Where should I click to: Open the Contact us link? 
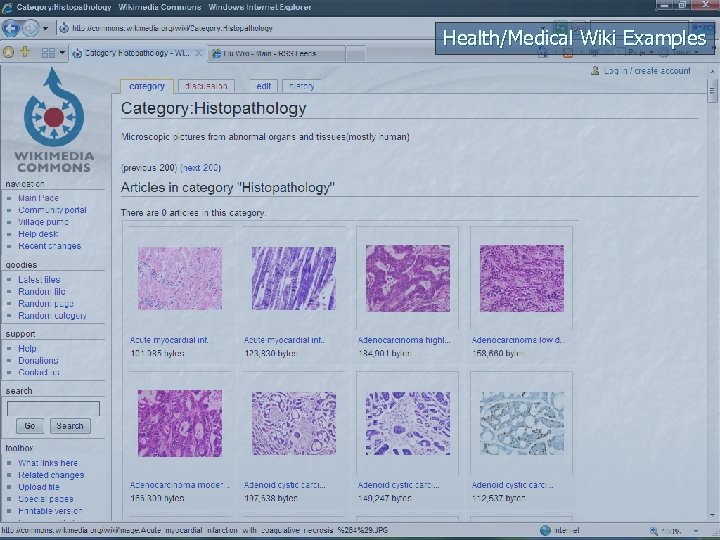pos(39,372)
